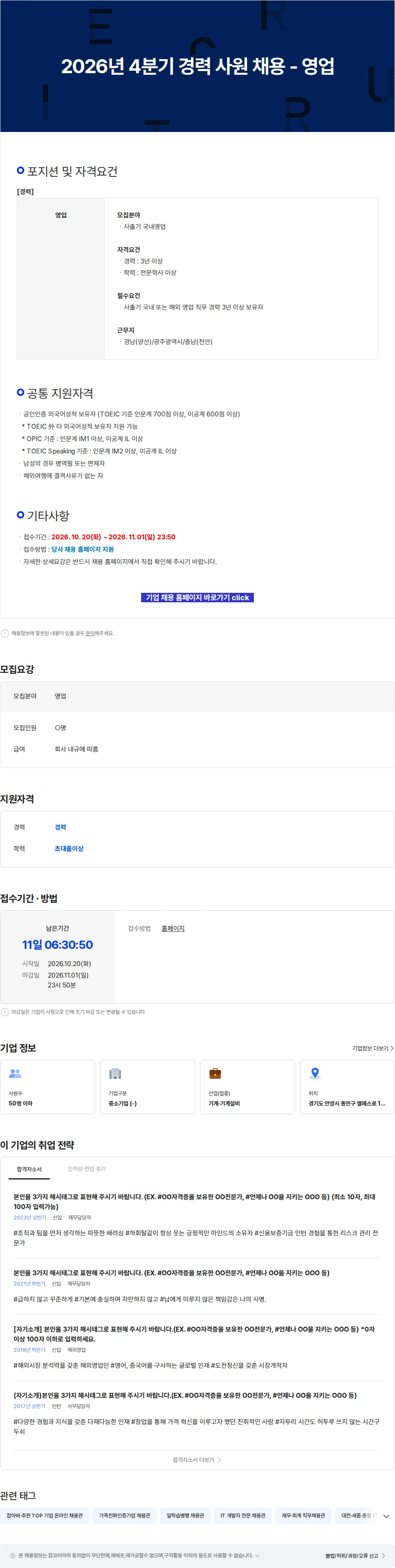
Task: Click the 당사 채용 홈페이지 지원 text
Action: click(82, 549)
